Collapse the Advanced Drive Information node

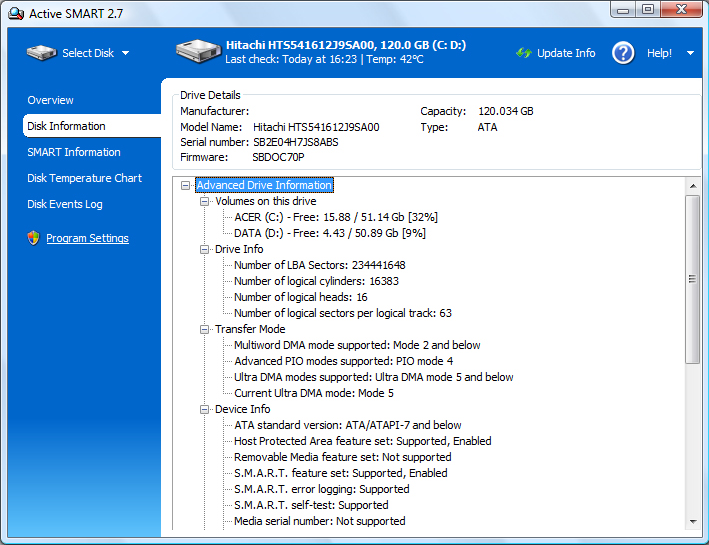(185, 185)
